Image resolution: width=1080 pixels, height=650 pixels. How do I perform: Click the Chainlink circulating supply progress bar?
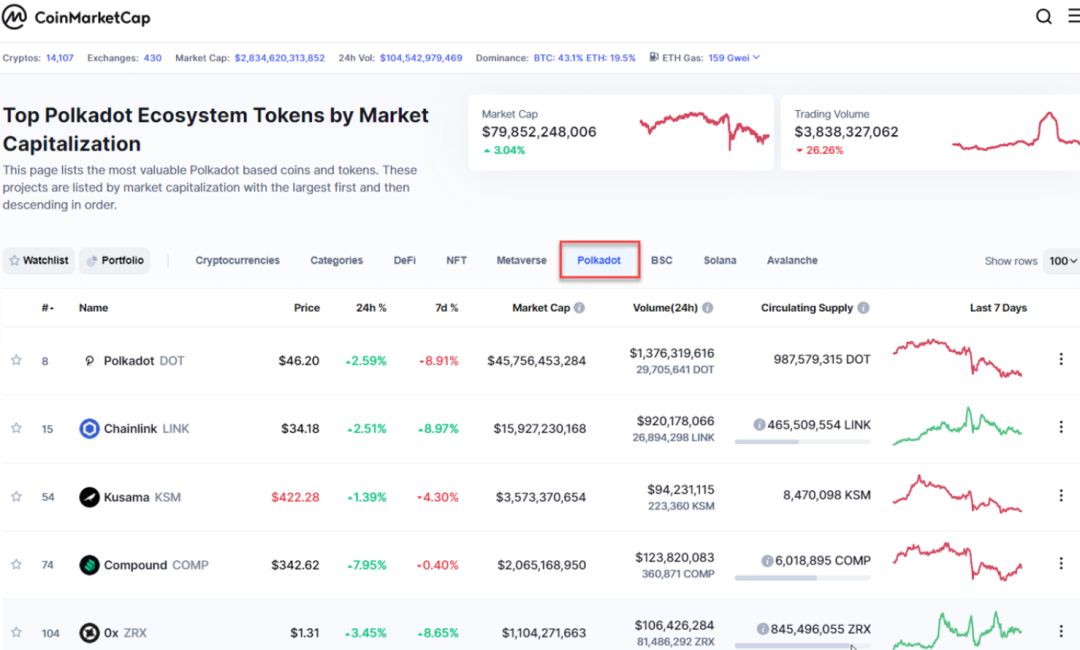tap(802, 441)
